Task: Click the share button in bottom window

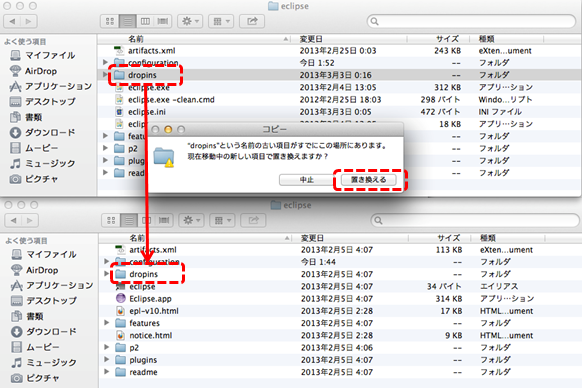Action: tap(253, 220)
